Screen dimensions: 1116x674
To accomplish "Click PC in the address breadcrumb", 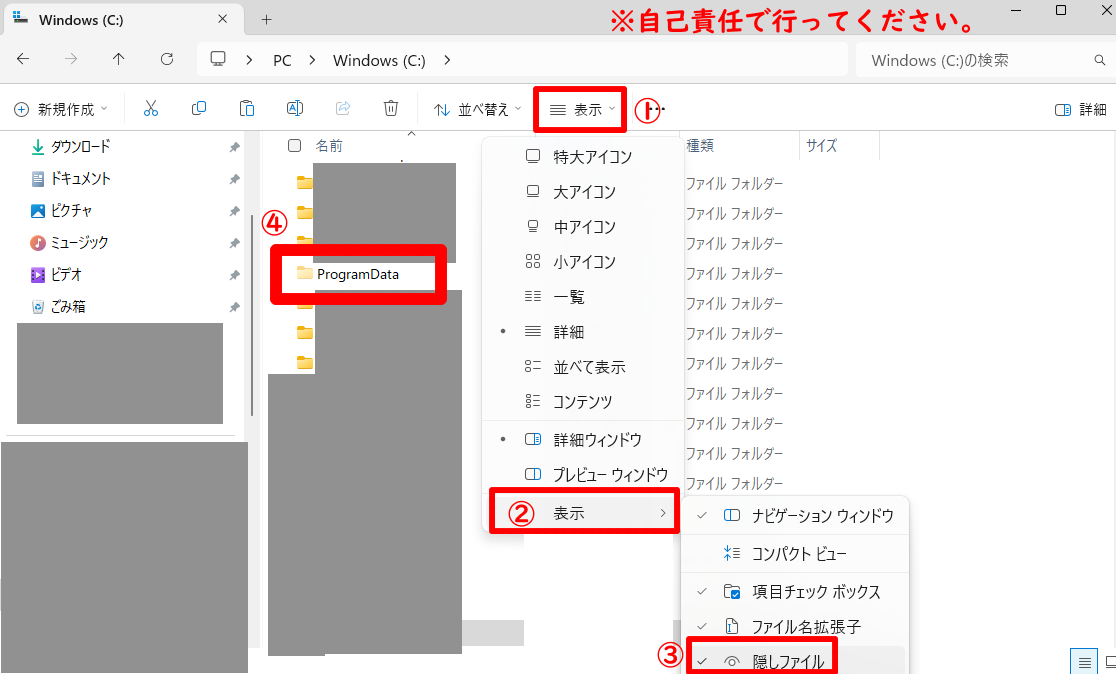I will coord(282,60).
